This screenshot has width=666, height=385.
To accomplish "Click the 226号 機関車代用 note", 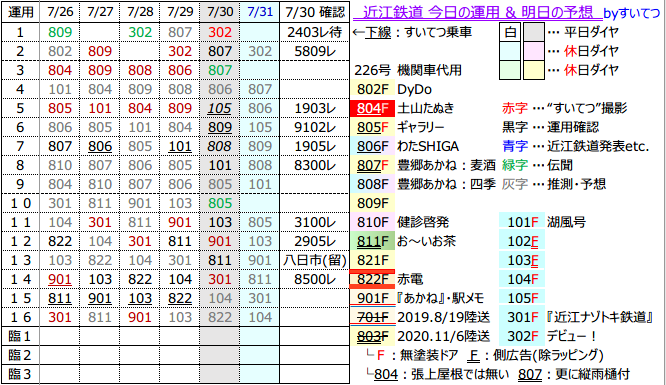I will click(x=408, y=71).
